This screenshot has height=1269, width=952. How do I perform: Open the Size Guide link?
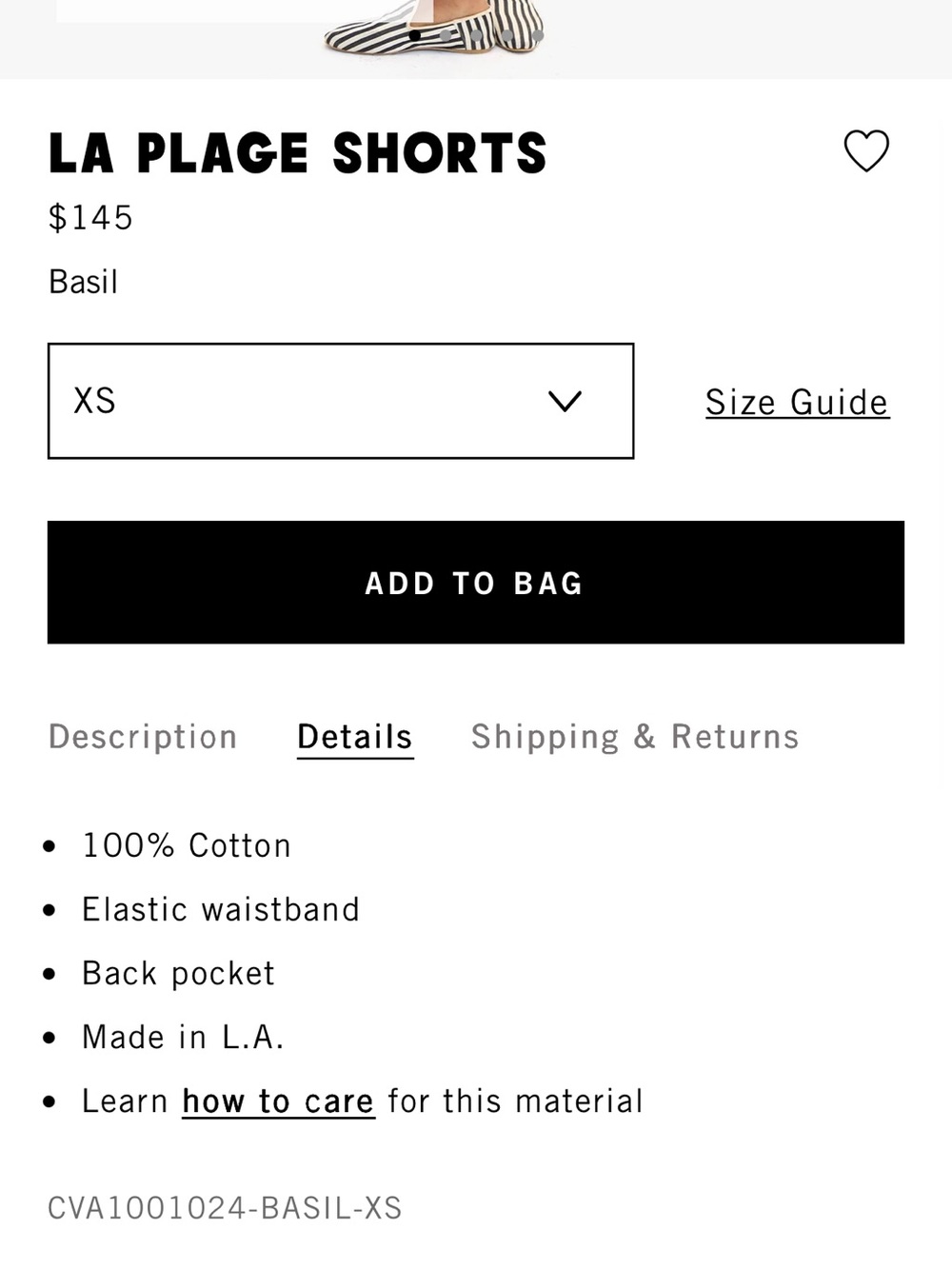coord(797,403)
